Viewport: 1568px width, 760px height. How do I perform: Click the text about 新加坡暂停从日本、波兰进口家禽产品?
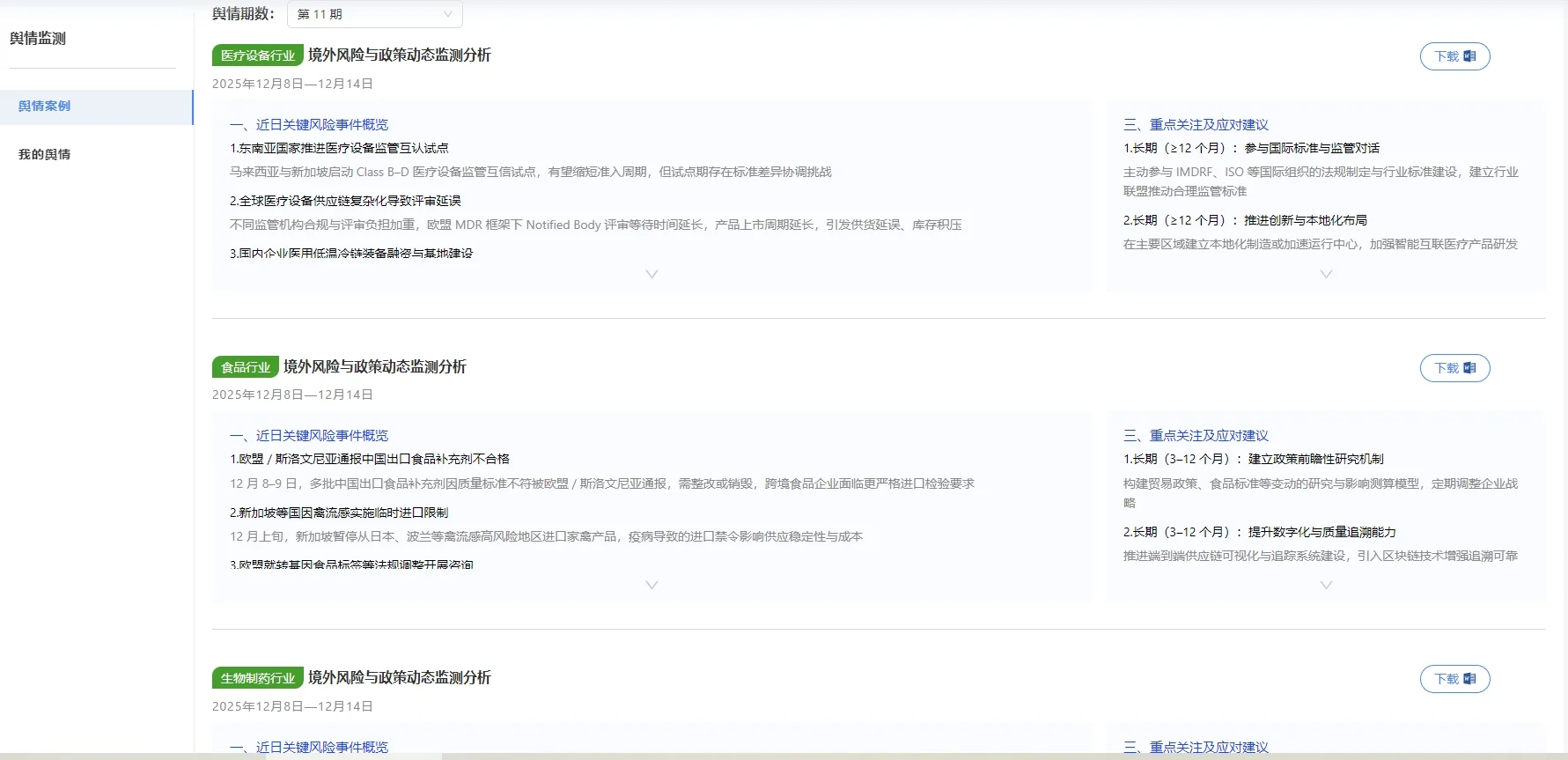point(547,536)
